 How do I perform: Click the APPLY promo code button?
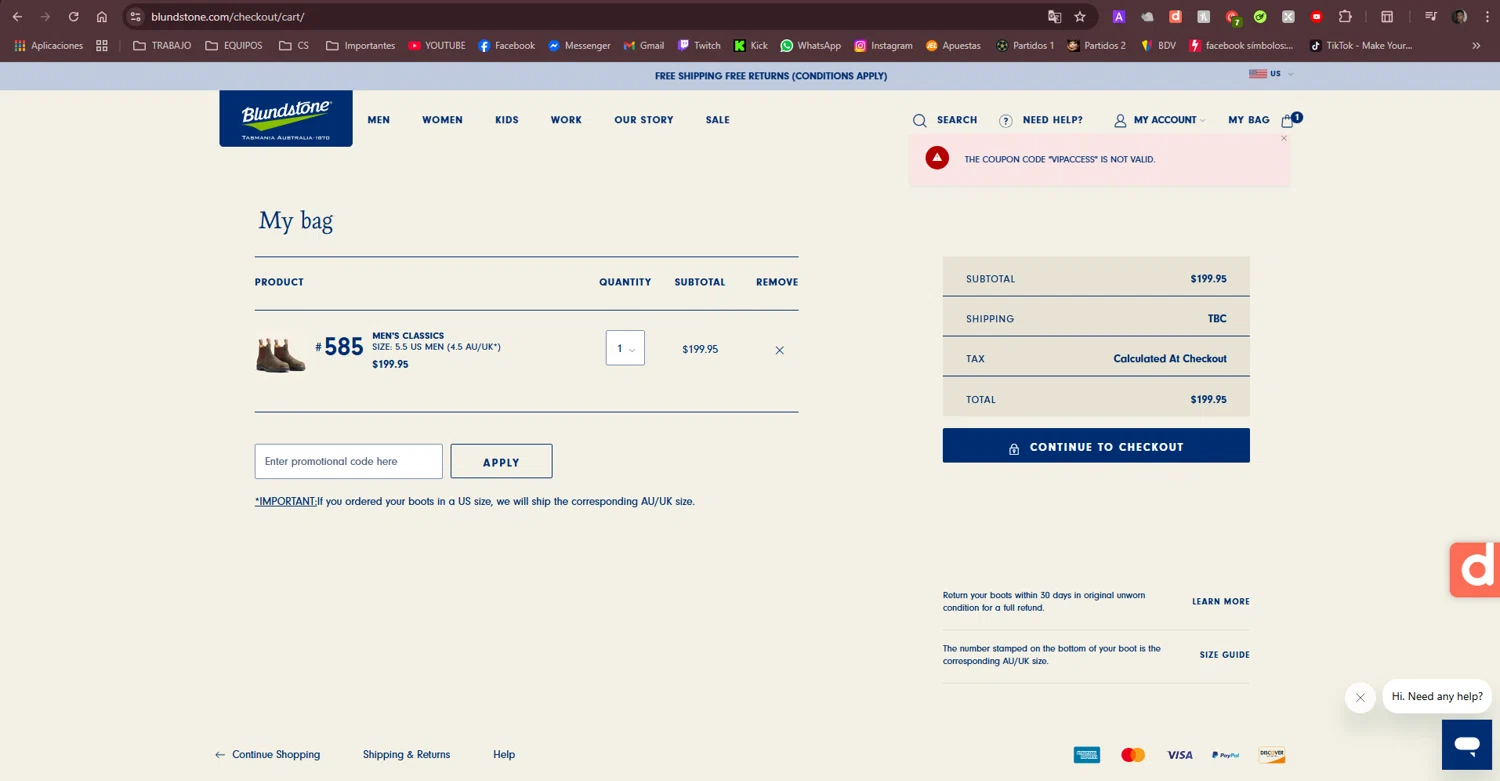(501, 461)
